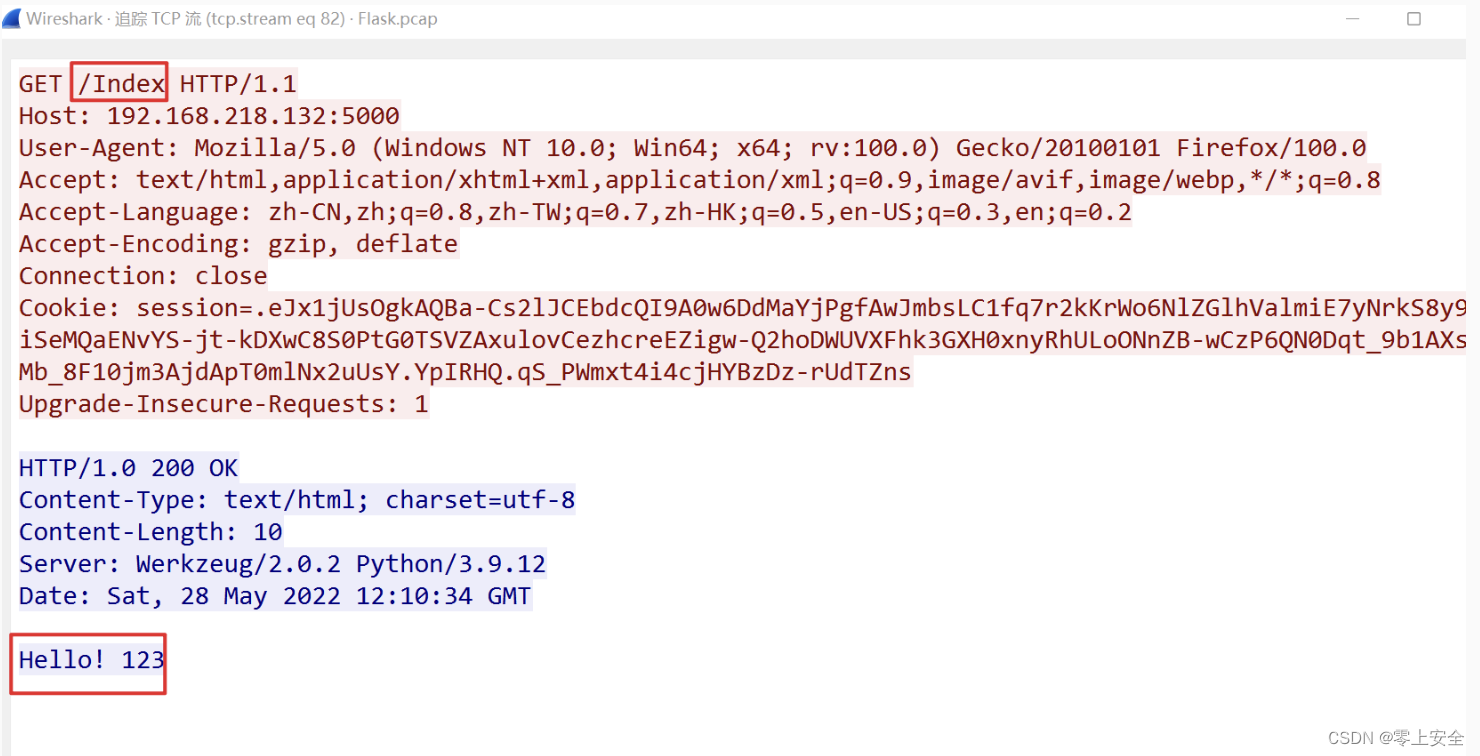Image resolution: width=1480 pixels, height=756 pixels.
Task: Select the User-Agent Mozilla/5.0 header line
Action: tap(692, 148)
